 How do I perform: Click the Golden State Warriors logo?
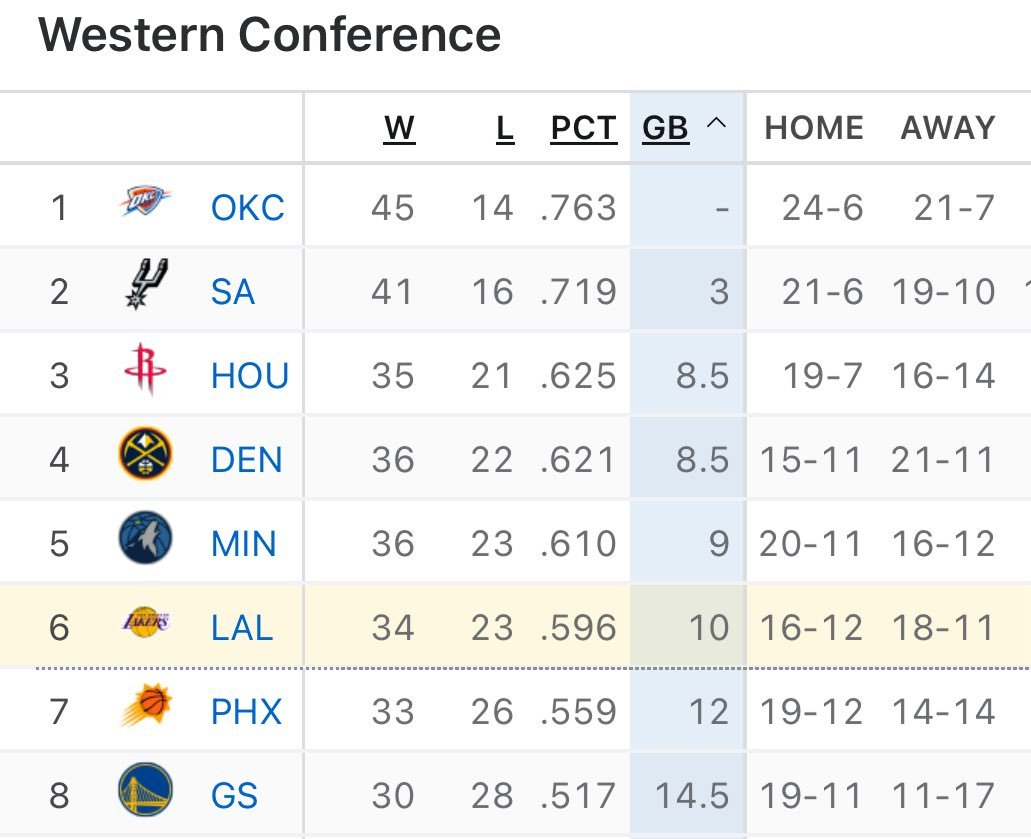[145, 791]
